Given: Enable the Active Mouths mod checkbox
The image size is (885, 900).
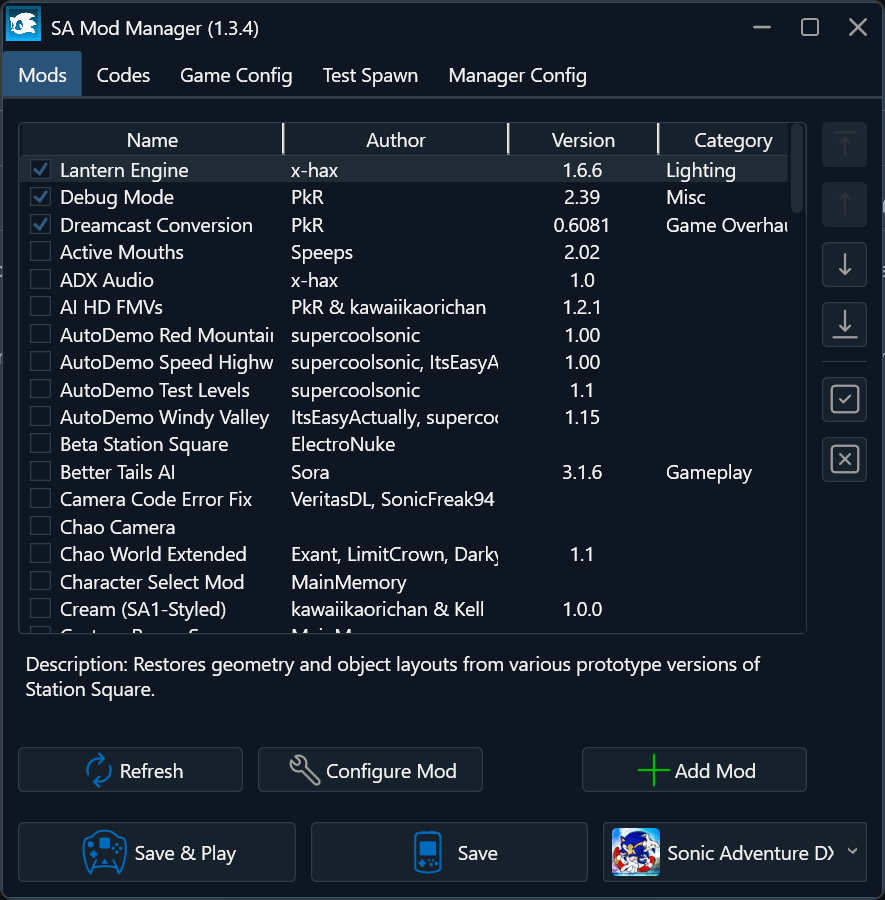Looking at the screenshot, I should pyautogui.click(x=41, y=252).
